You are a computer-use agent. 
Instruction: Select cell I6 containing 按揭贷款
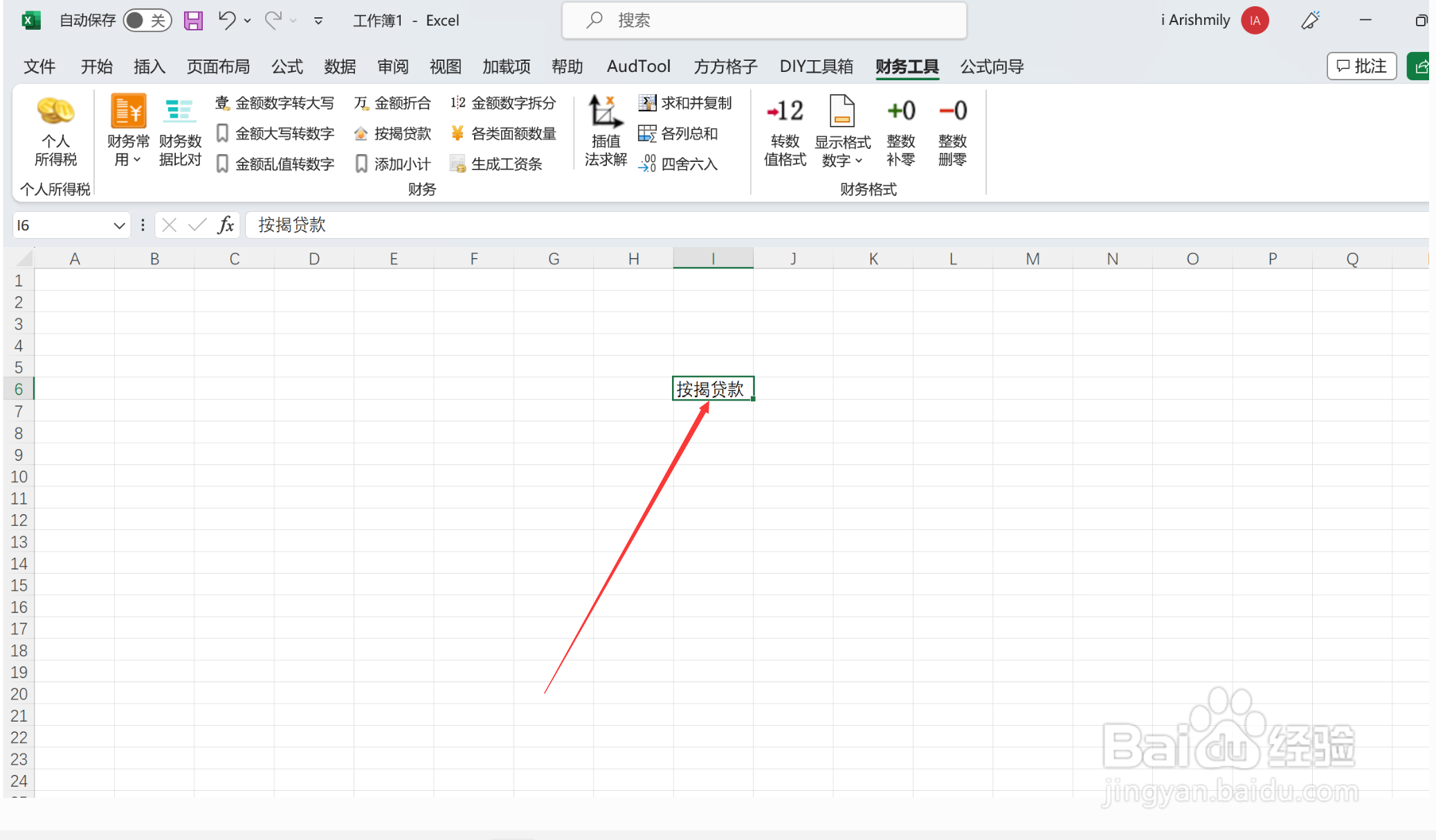(x=713, y=389)
